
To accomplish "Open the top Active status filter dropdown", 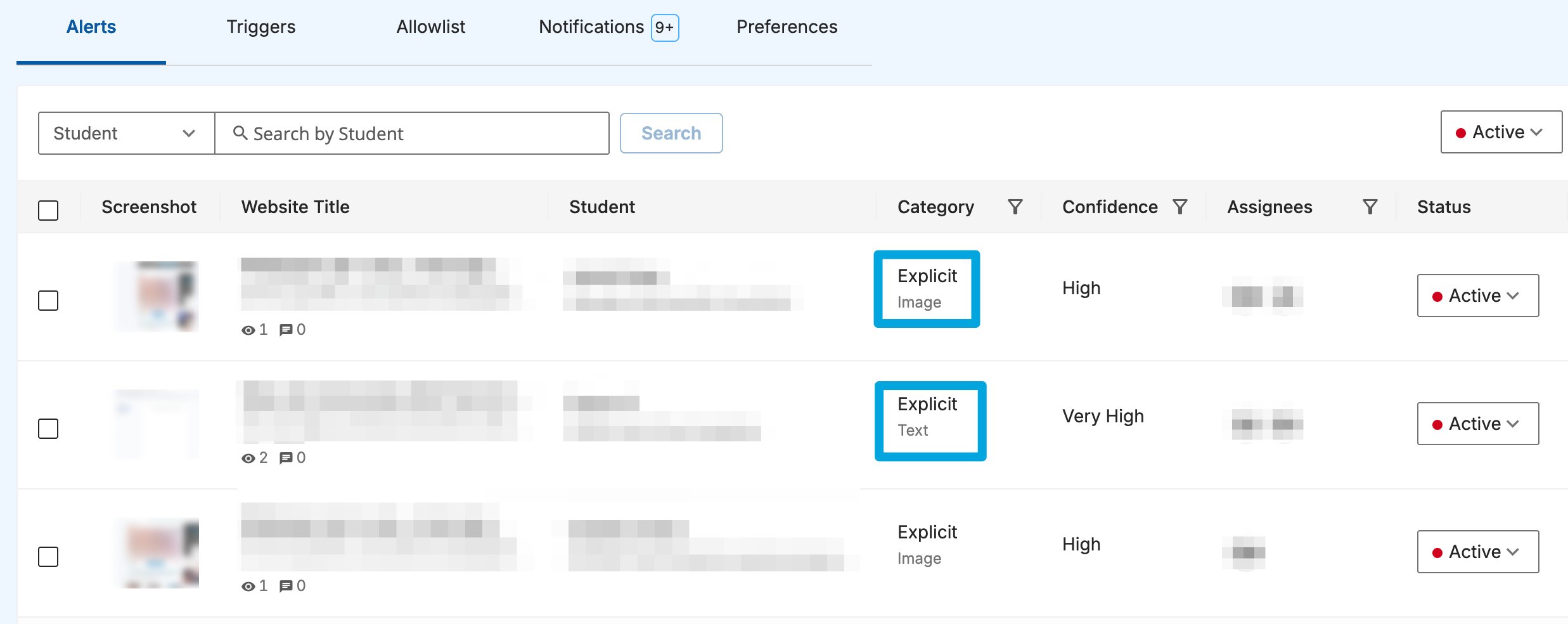I will (1501, 132).
